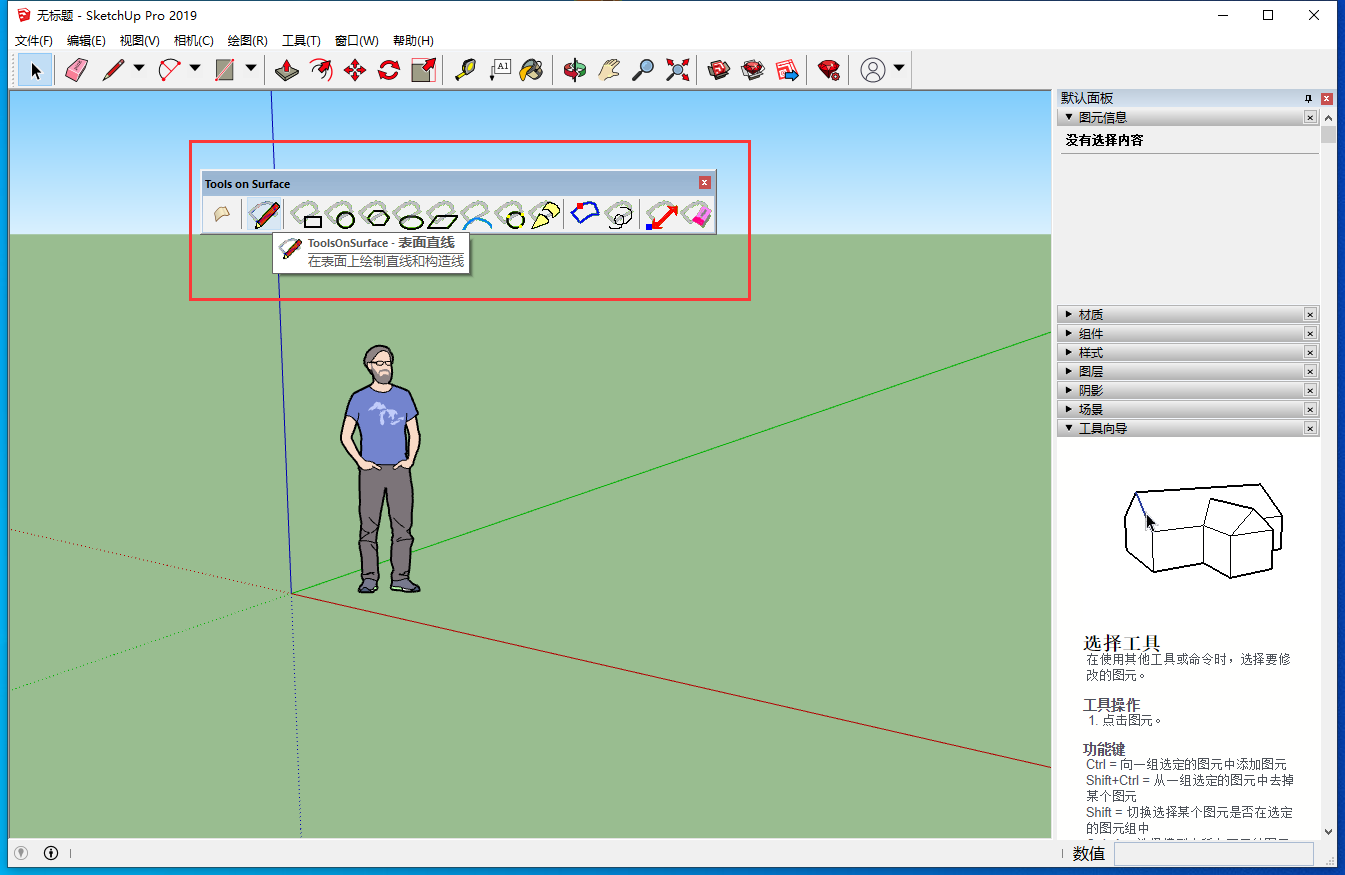Select blue Arc on Surface tool
This screenshot has width=1345, height=875.
click(477, 215)
